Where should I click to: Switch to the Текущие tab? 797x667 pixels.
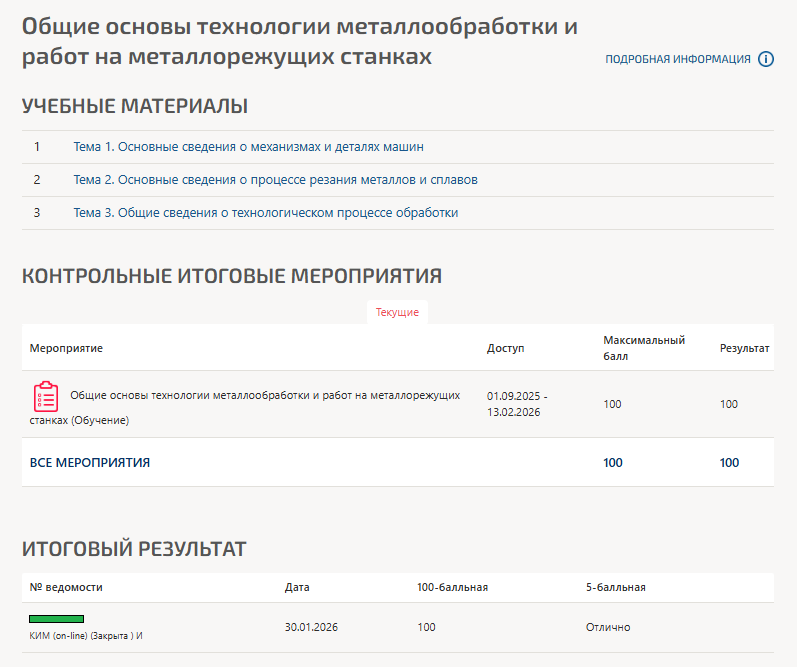tap(397, 312)
